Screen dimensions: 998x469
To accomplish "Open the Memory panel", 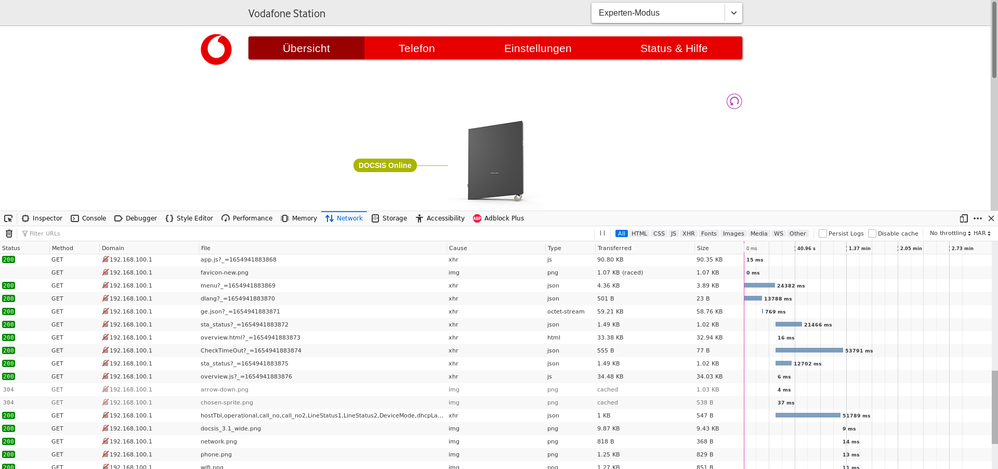I will [299, 218].
